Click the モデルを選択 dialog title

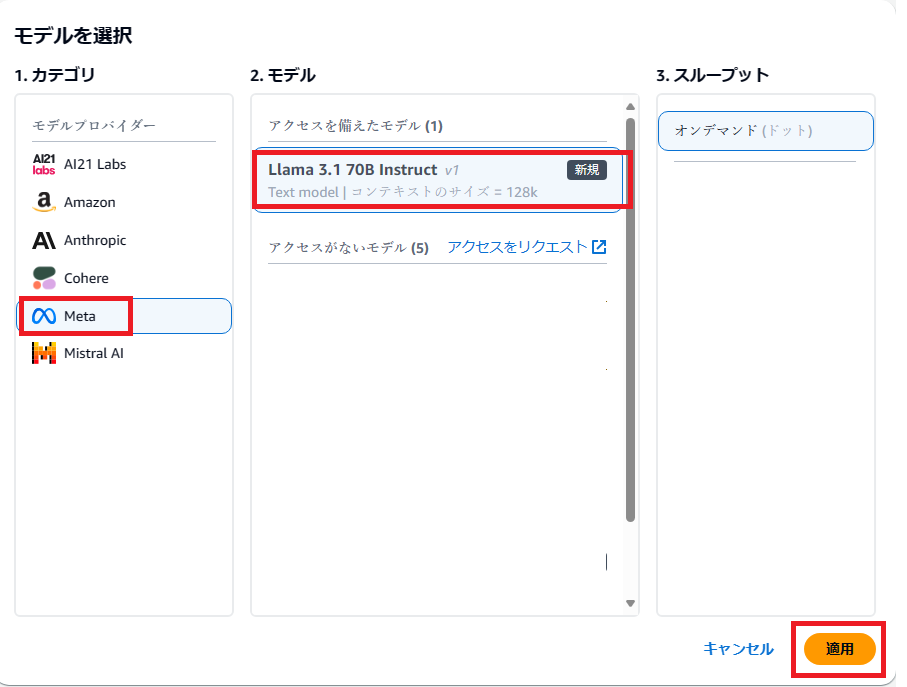pyautogui.click(x=73, y=36)
